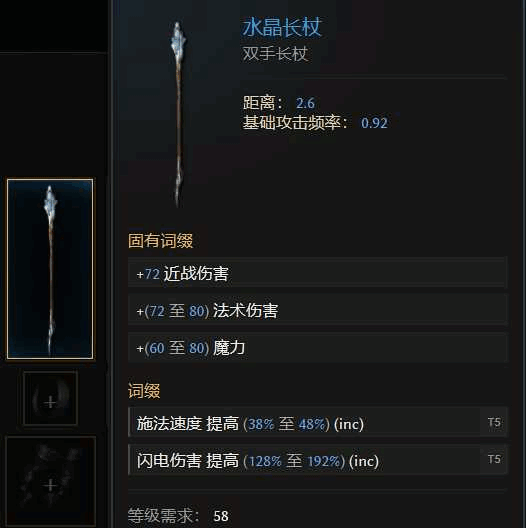The width and height of the screenshot is (526, 528).
Task: Click the (38% 至 48%) range value
Action: click(286, 424)
